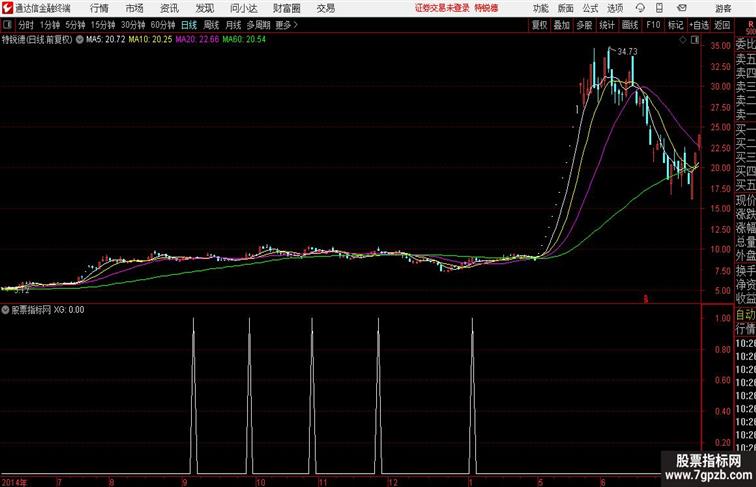Click the 复权 toolbar button

click(539, 25)
